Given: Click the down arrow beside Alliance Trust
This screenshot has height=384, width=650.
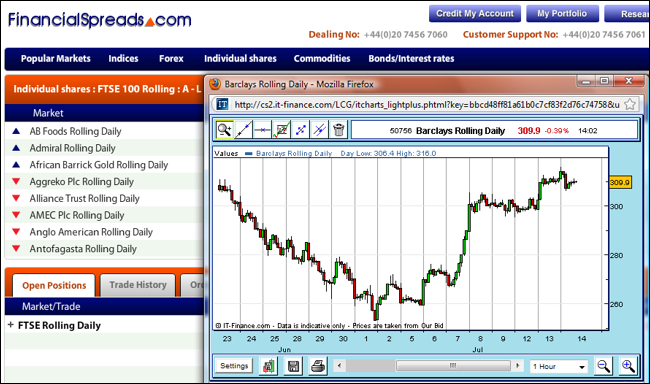Looking at the screenshot, I should (16, 198).
